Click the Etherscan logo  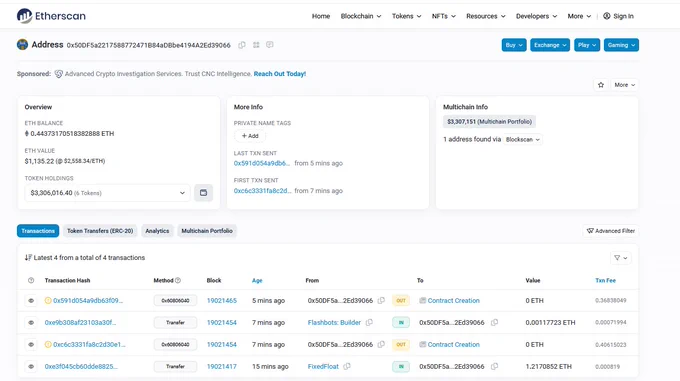coord(51,16)
